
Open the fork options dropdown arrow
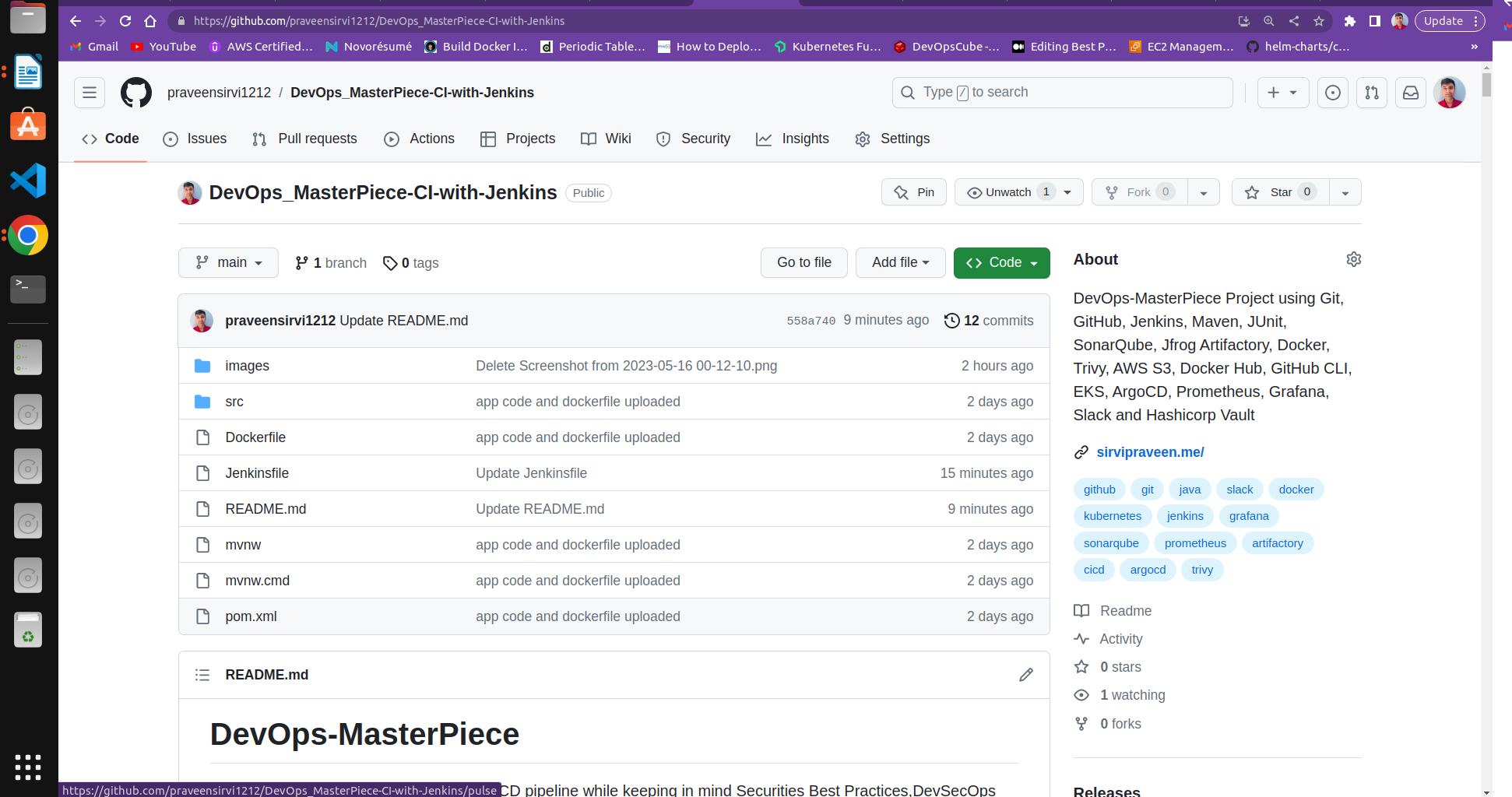click(x=1204, y=192)
